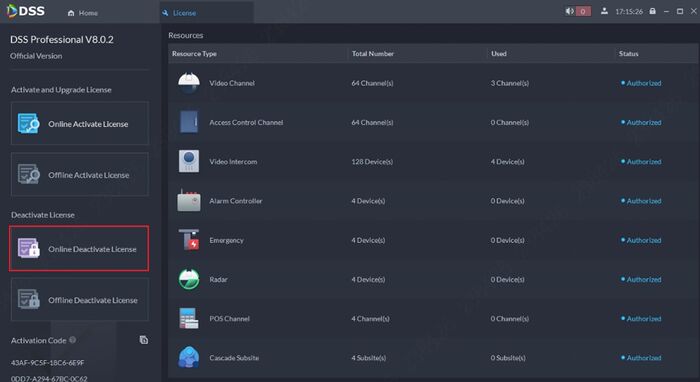Open the user account icon

(604, 11)
